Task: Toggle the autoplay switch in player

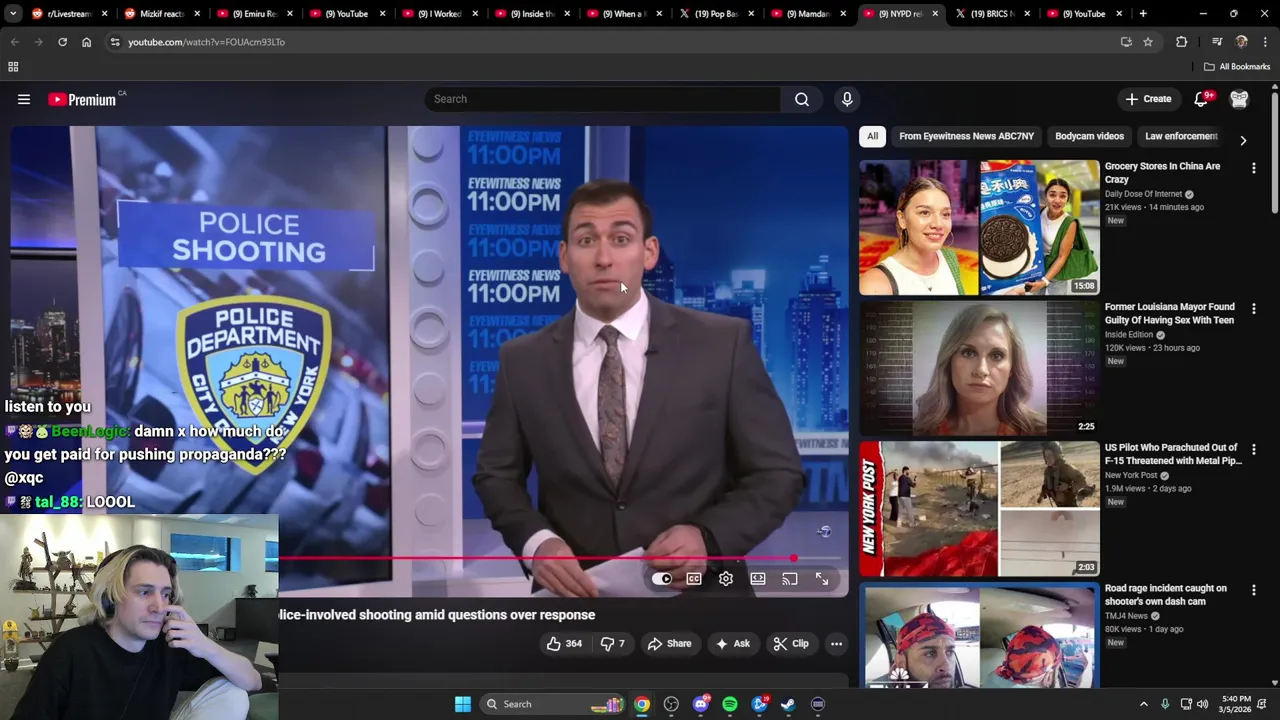Action: pos(662,579)
